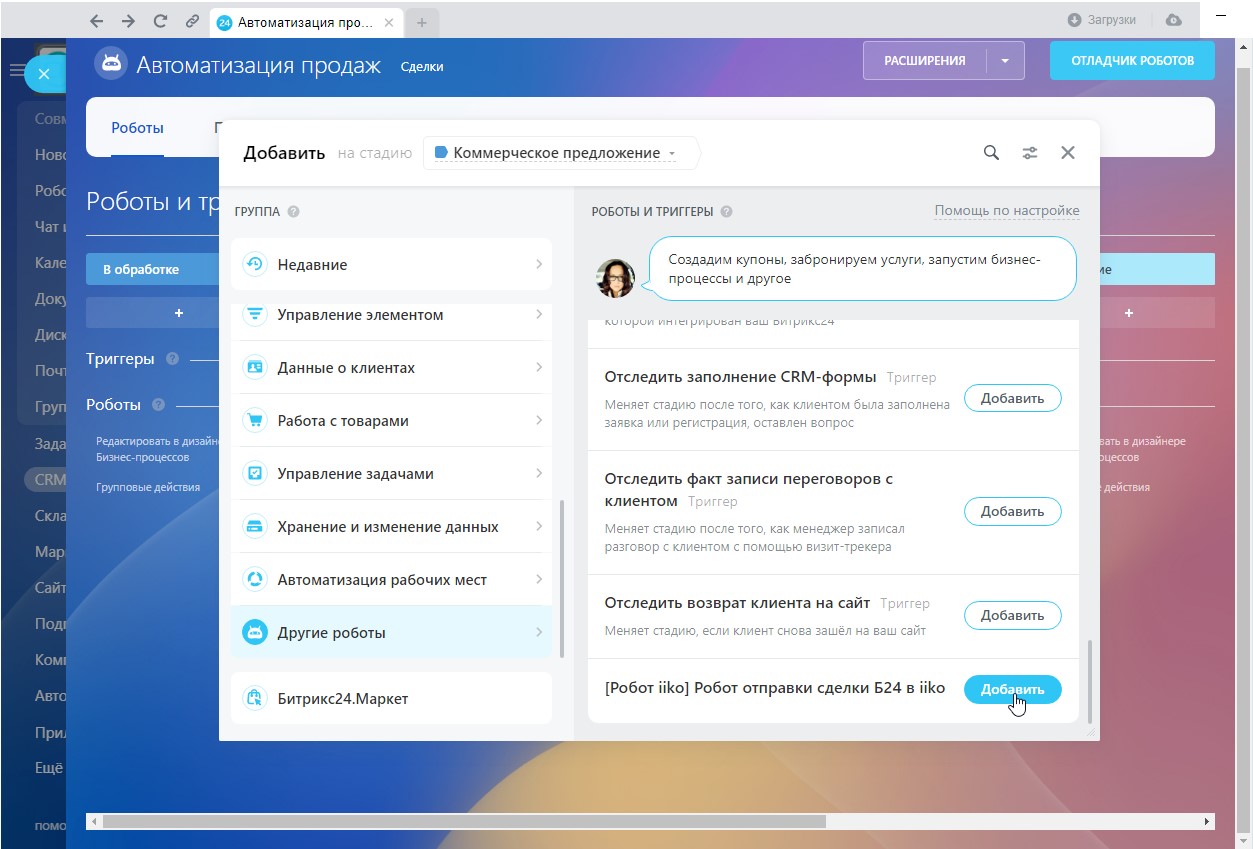
Task: Click the page horizontal scrollbar
Action: click(x=463, y=821)
